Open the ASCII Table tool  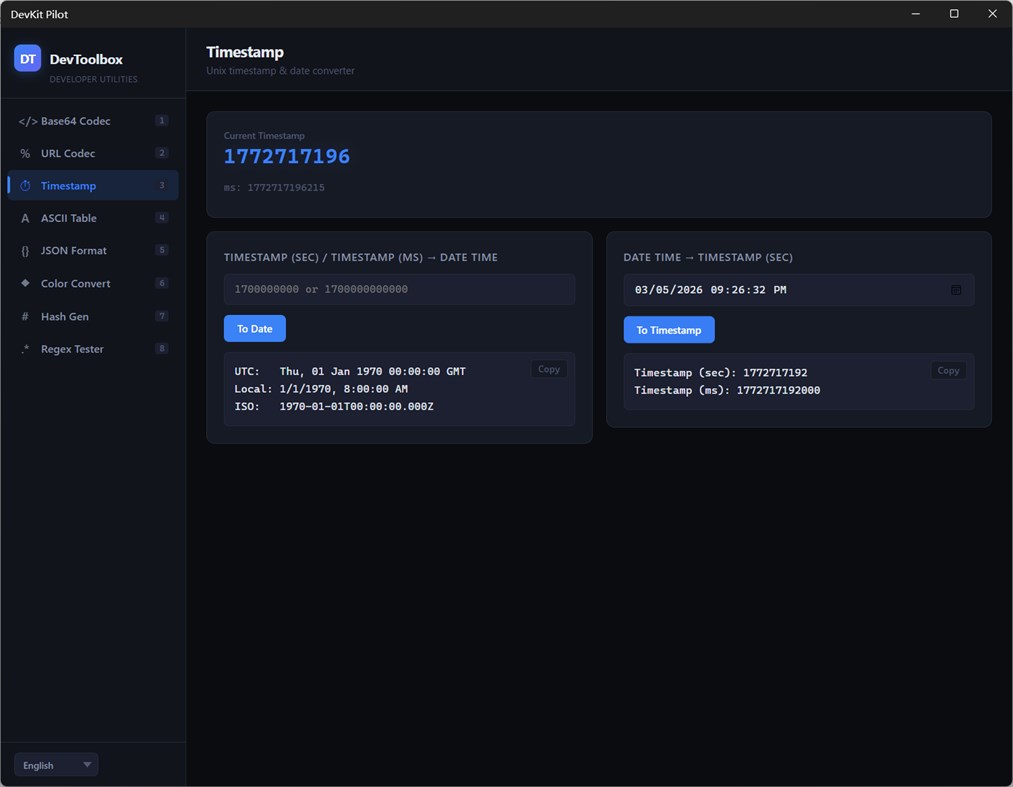coord(93,218)
